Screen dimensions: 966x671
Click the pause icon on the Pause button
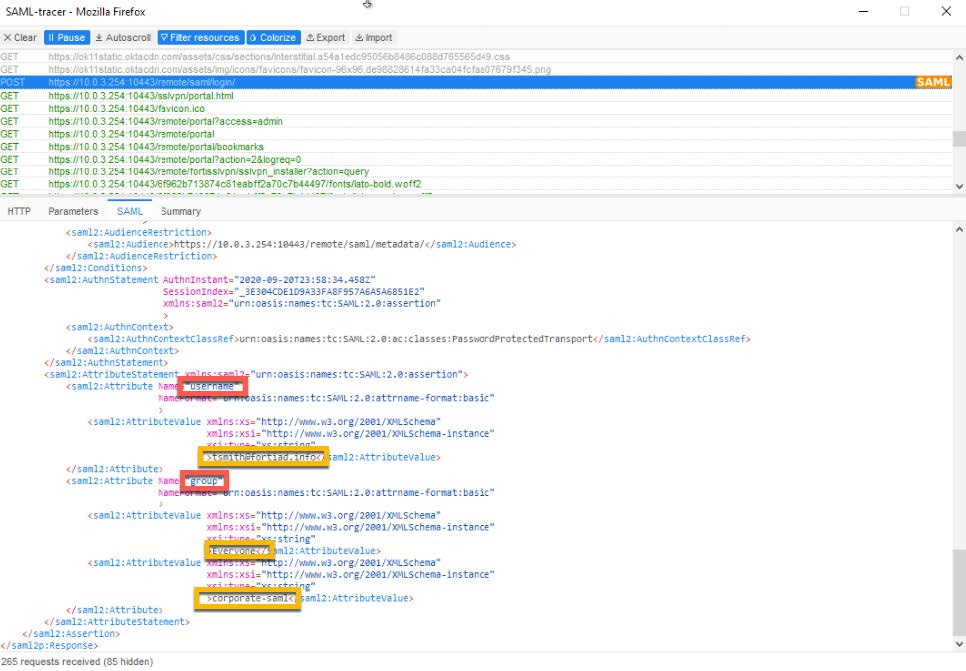pyautogui.click(x=53, y=37)
